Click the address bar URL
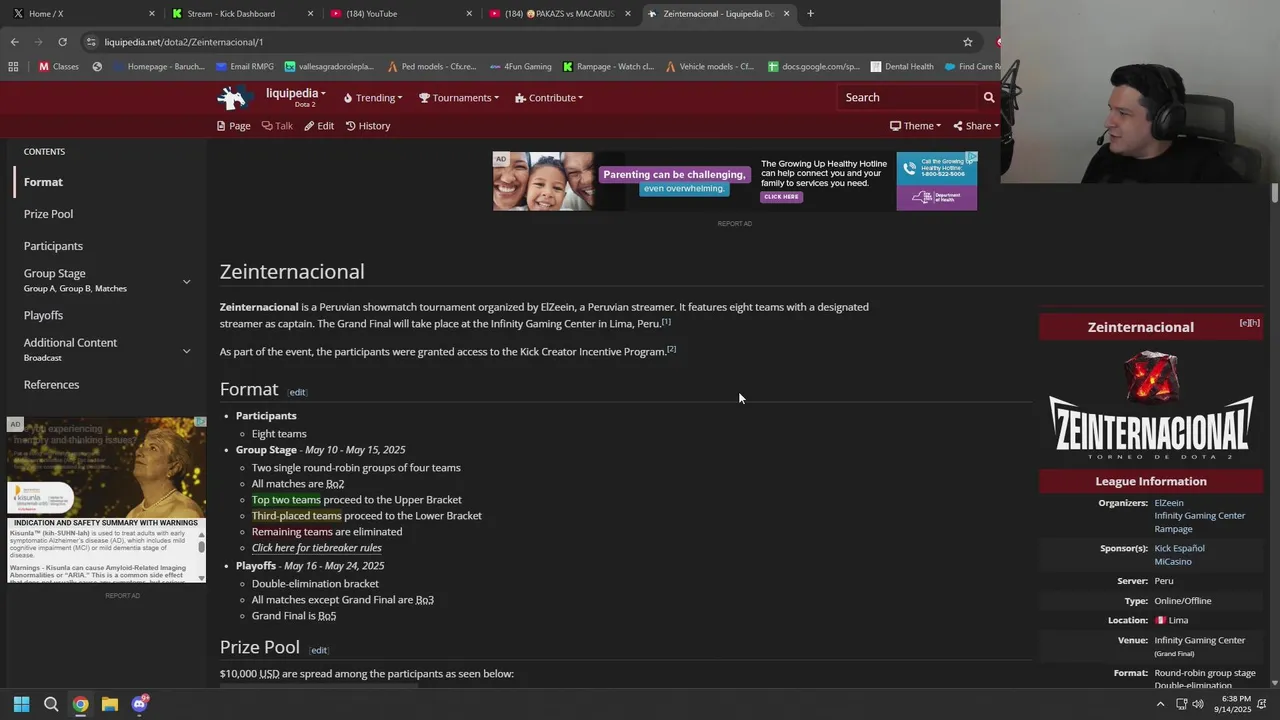 point(183,42)
